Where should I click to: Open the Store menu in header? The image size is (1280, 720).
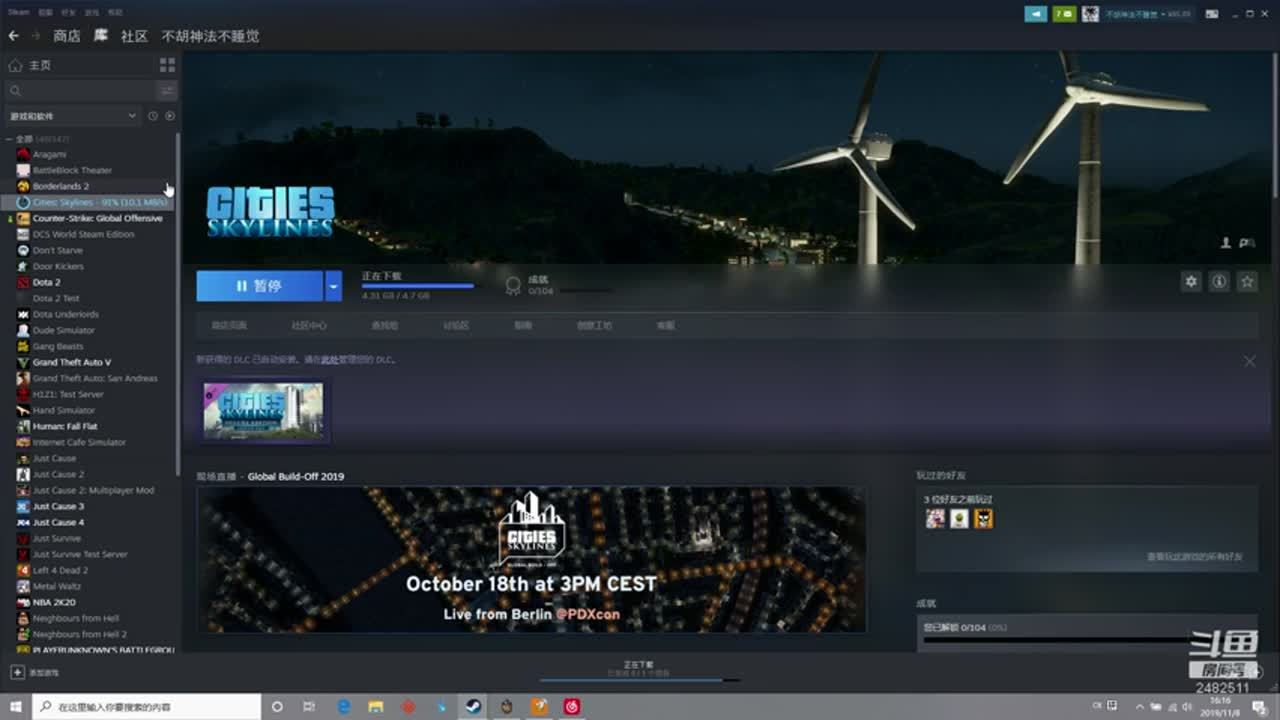(67, 36)
